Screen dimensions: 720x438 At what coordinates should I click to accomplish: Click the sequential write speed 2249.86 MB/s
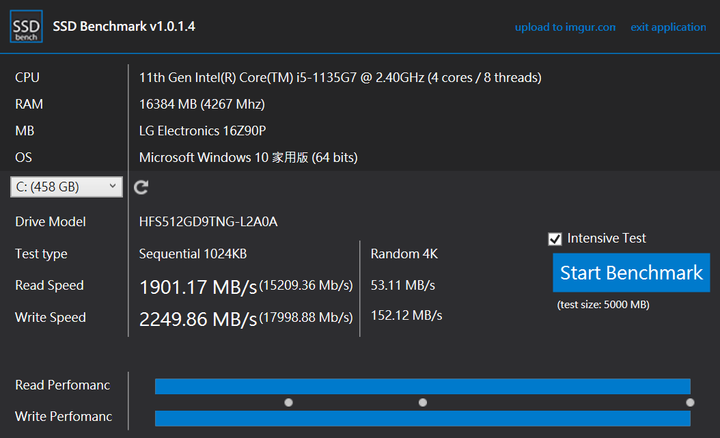pyautogui.click(x=197, y=319)
